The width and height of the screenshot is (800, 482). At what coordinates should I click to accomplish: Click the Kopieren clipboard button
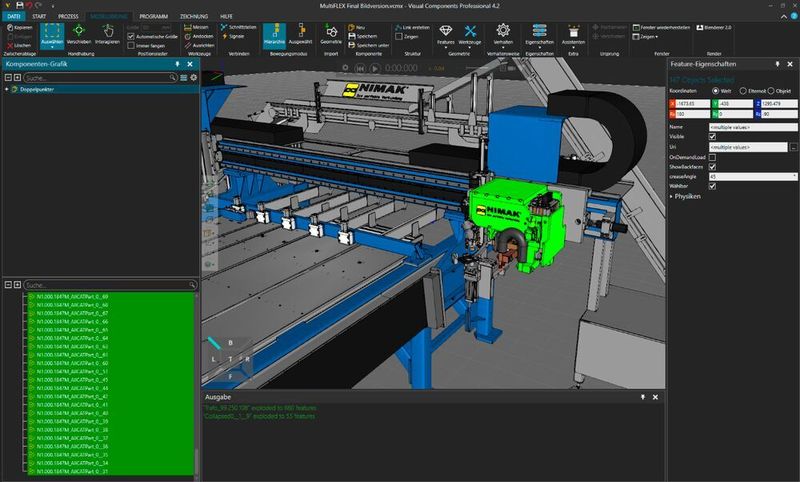19,28
